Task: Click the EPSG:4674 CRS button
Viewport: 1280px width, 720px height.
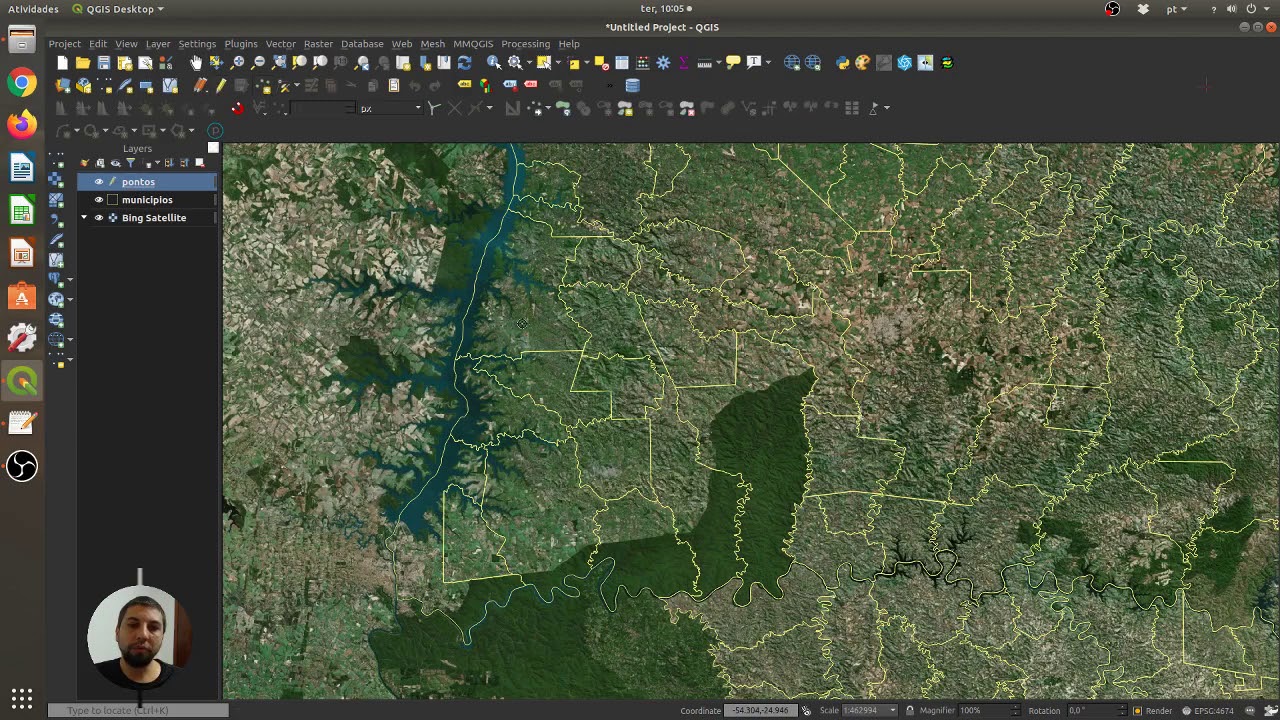Action: (x=1208, y=710)
